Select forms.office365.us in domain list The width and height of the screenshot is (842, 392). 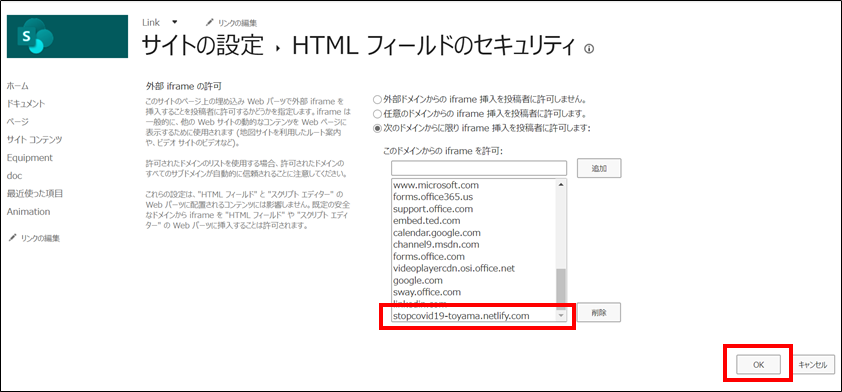(x=433, y=197)
